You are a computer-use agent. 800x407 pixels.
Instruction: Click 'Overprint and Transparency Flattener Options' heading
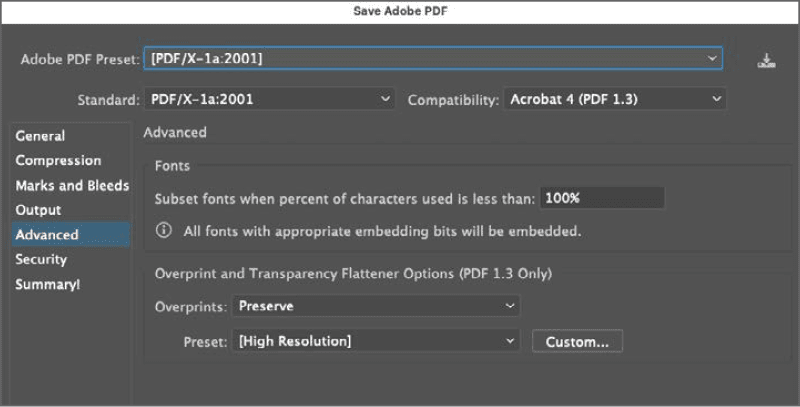353,273
